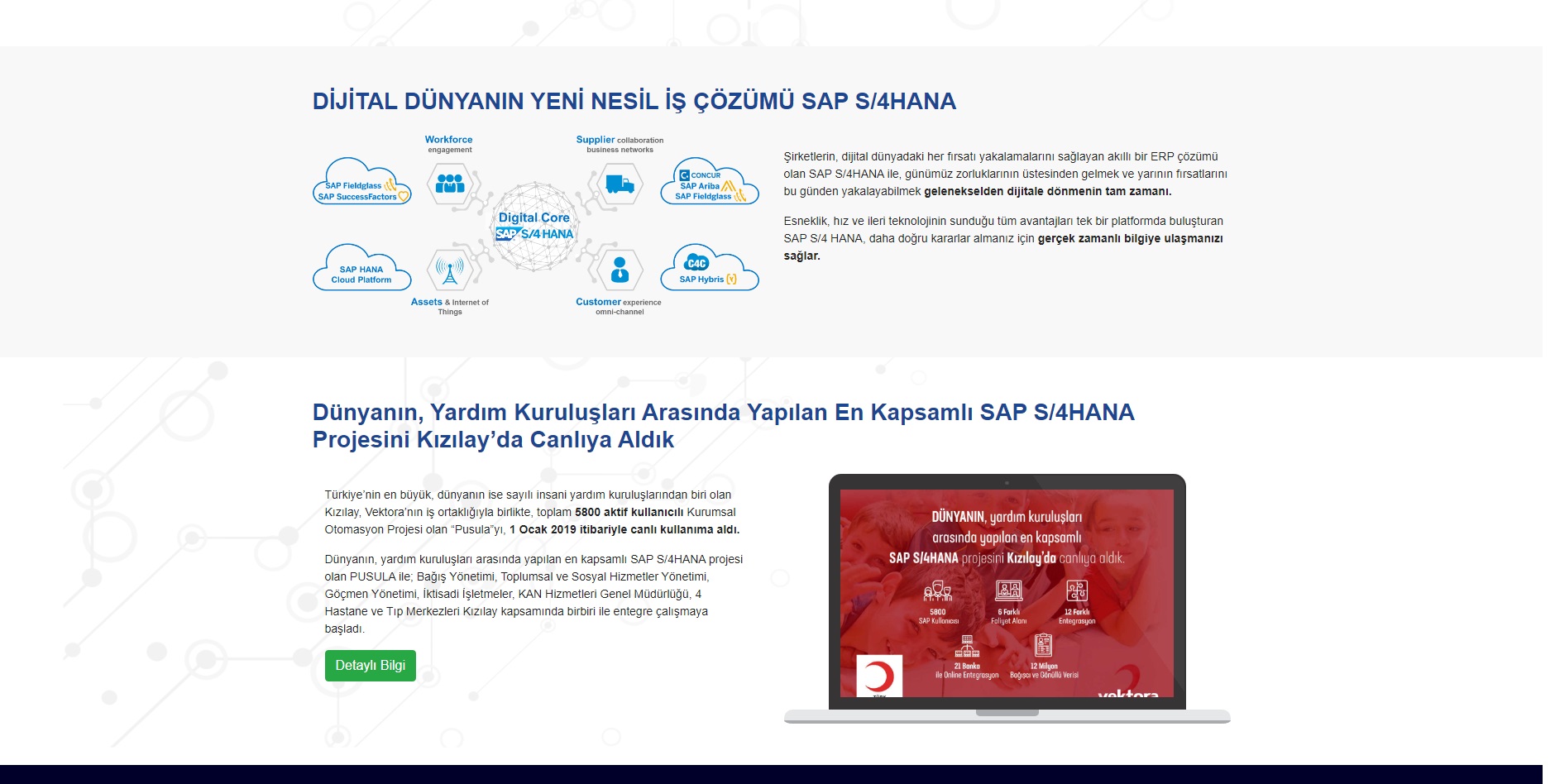Click the 12 Farklı Entegrasyon icon

[1077, 590]
